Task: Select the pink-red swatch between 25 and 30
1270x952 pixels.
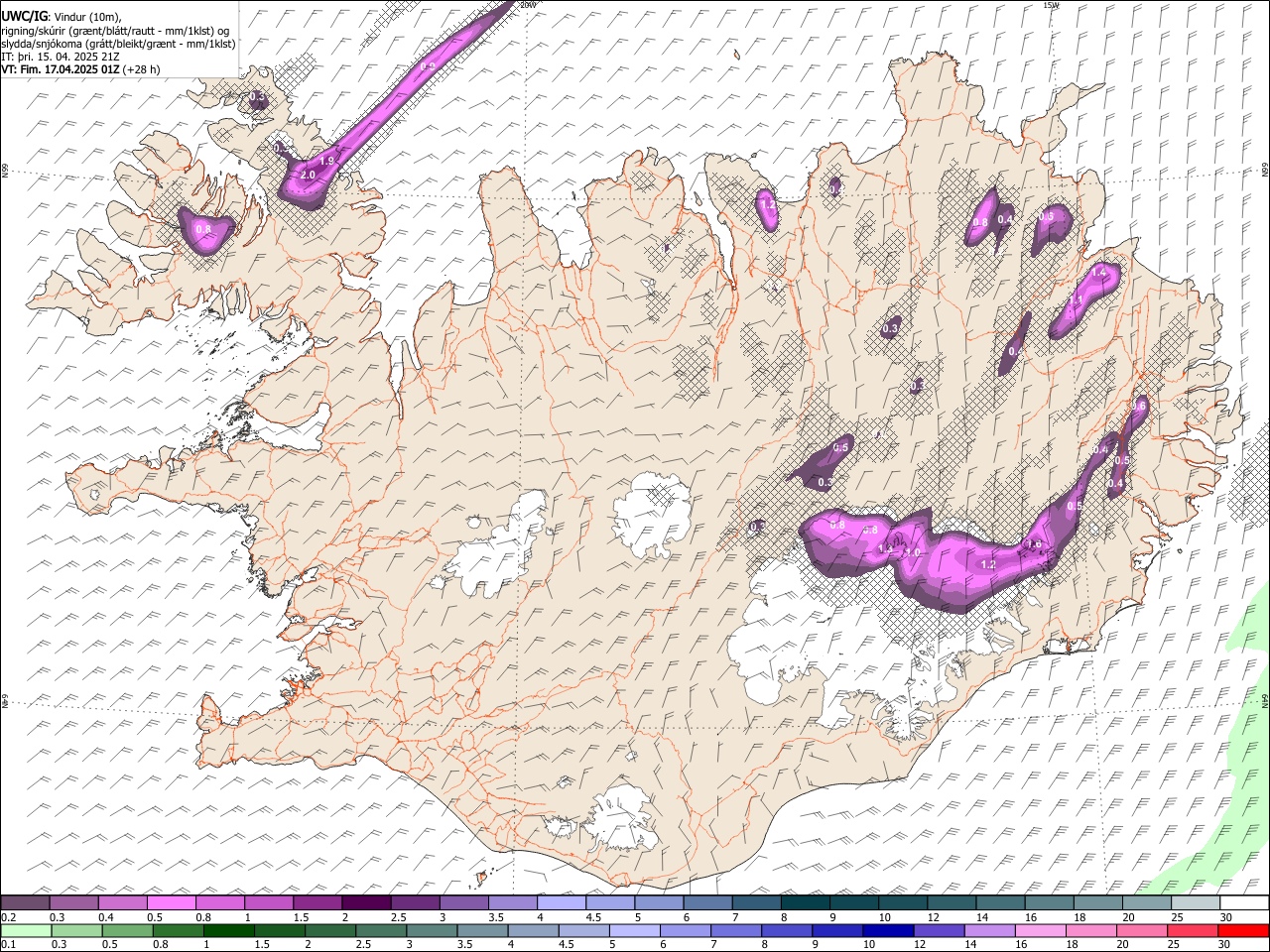Action: 1192,930
